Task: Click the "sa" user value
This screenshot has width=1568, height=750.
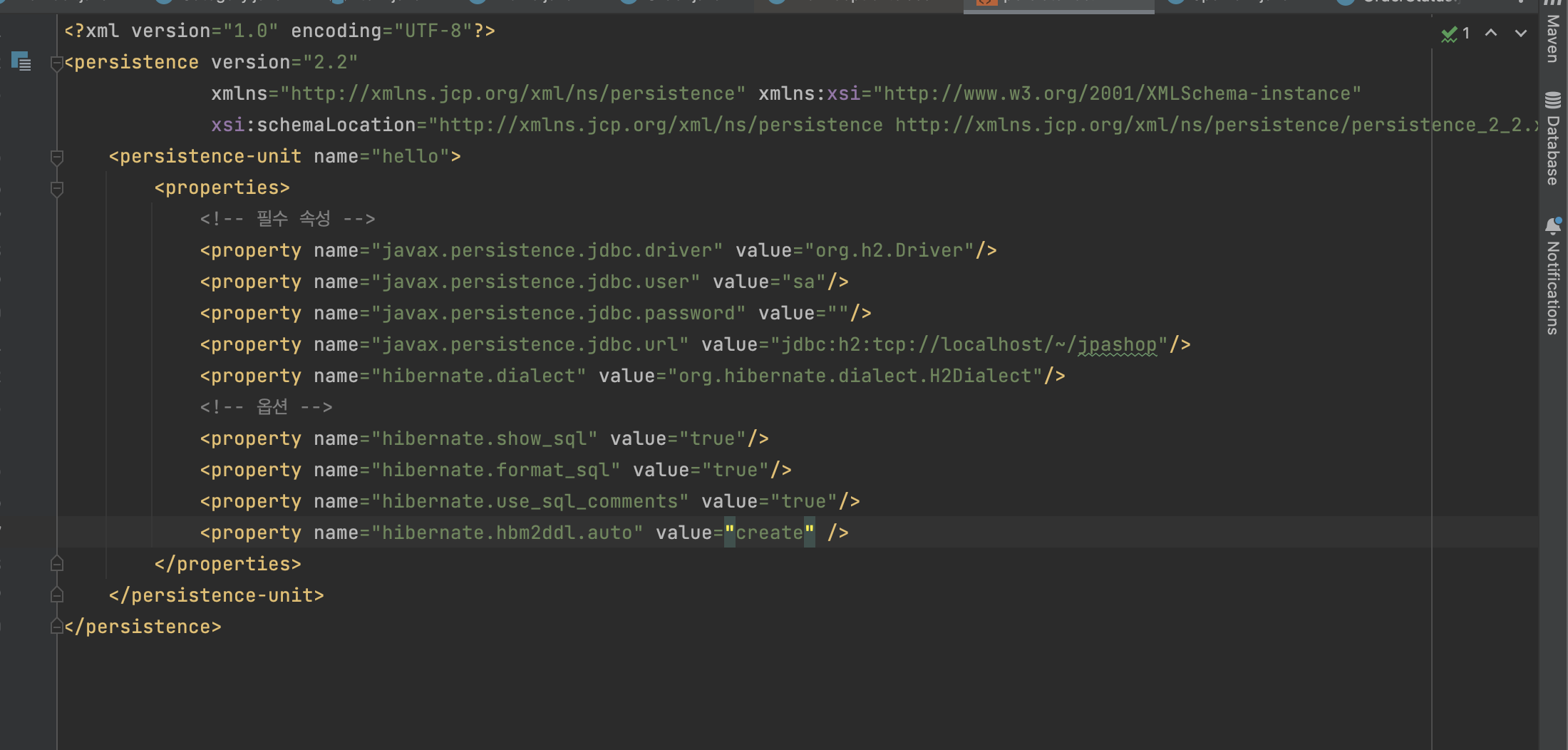Action: click(x=804, y=282)
